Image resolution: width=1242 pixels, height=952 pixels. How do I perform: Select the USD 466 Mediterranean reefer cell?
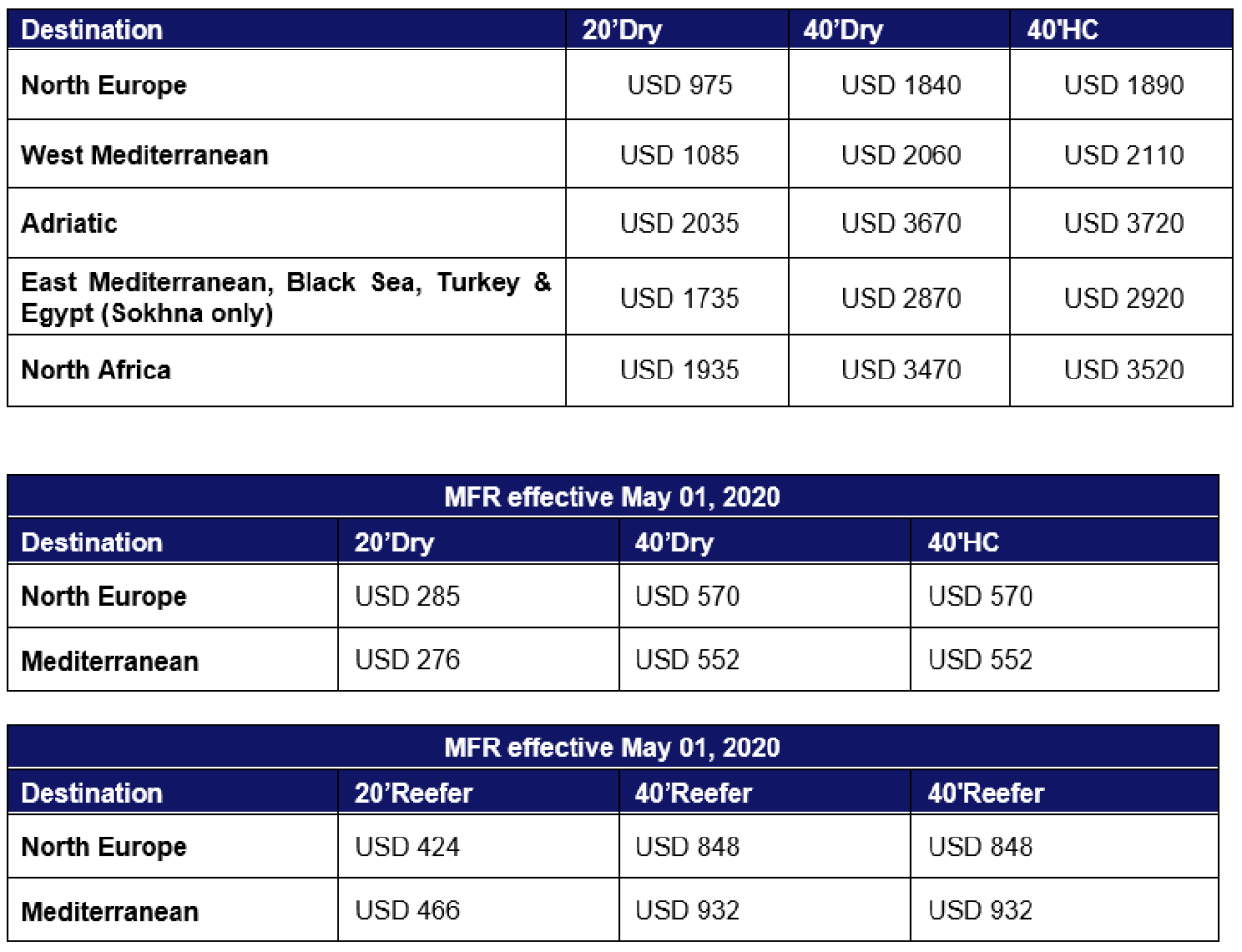point(478,910)
